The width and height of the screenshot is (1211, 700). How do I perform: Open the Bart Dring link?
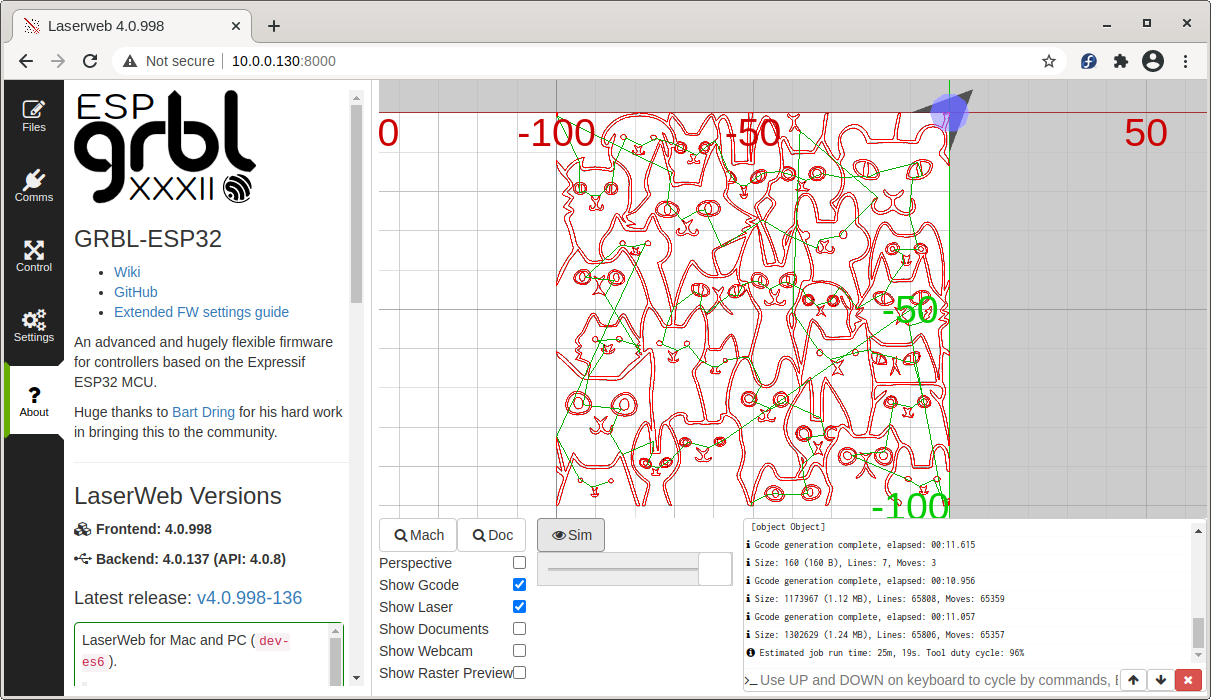[x=203, y=412]
